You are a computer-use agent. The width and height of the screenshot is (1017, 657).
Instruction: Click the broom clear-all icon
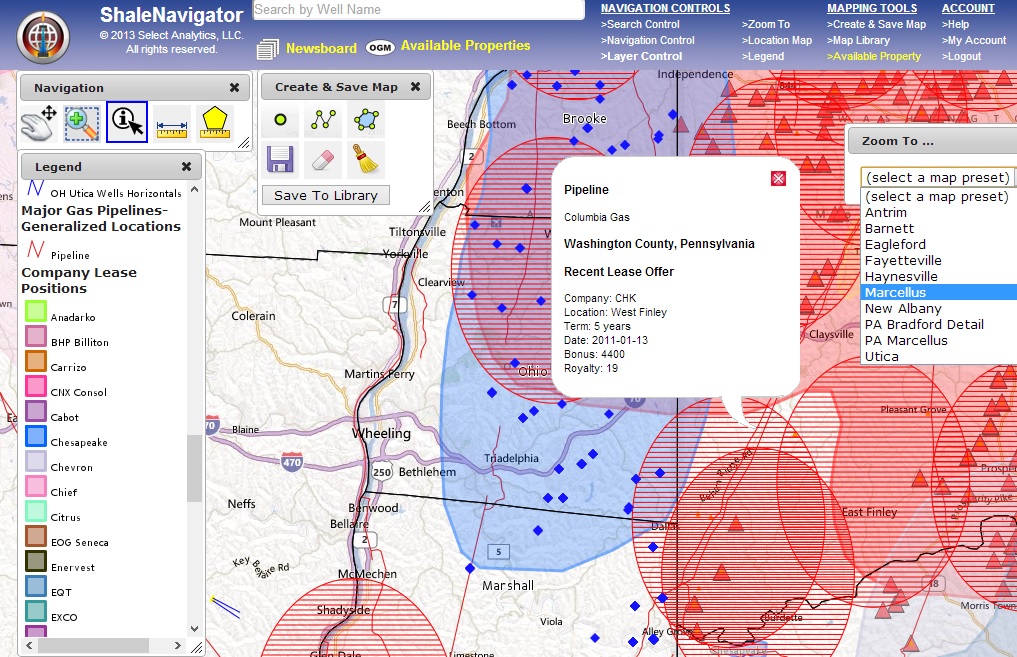[366, 159]
